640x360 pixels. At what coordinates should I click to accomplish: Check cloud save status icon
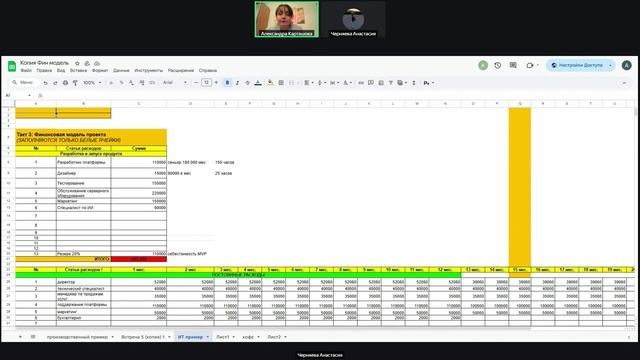pos(97,63)
